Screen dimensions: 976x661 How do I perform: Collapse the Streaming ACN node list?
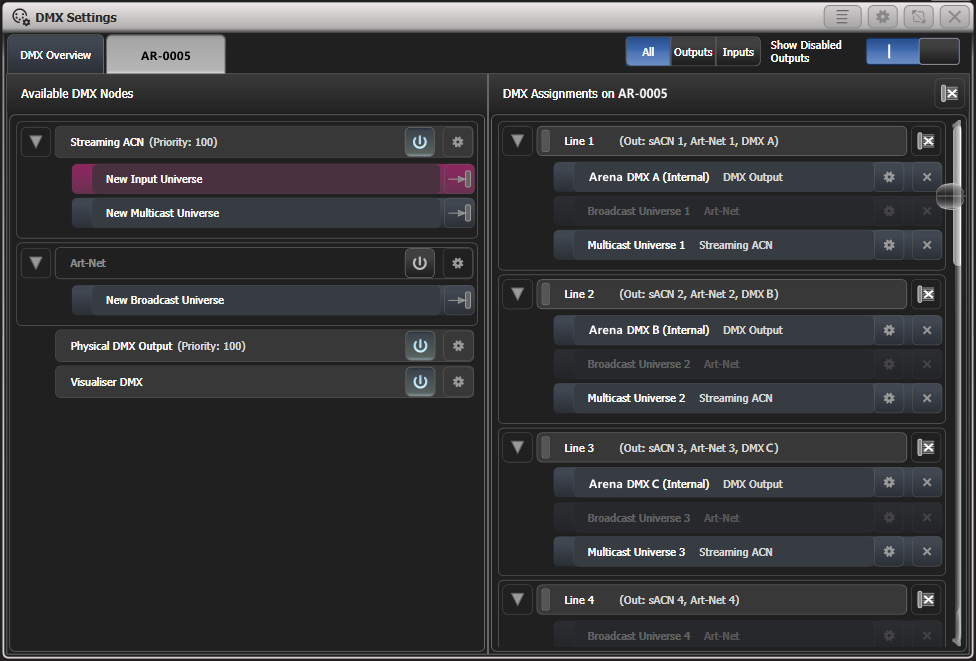[x=35, y=141]
